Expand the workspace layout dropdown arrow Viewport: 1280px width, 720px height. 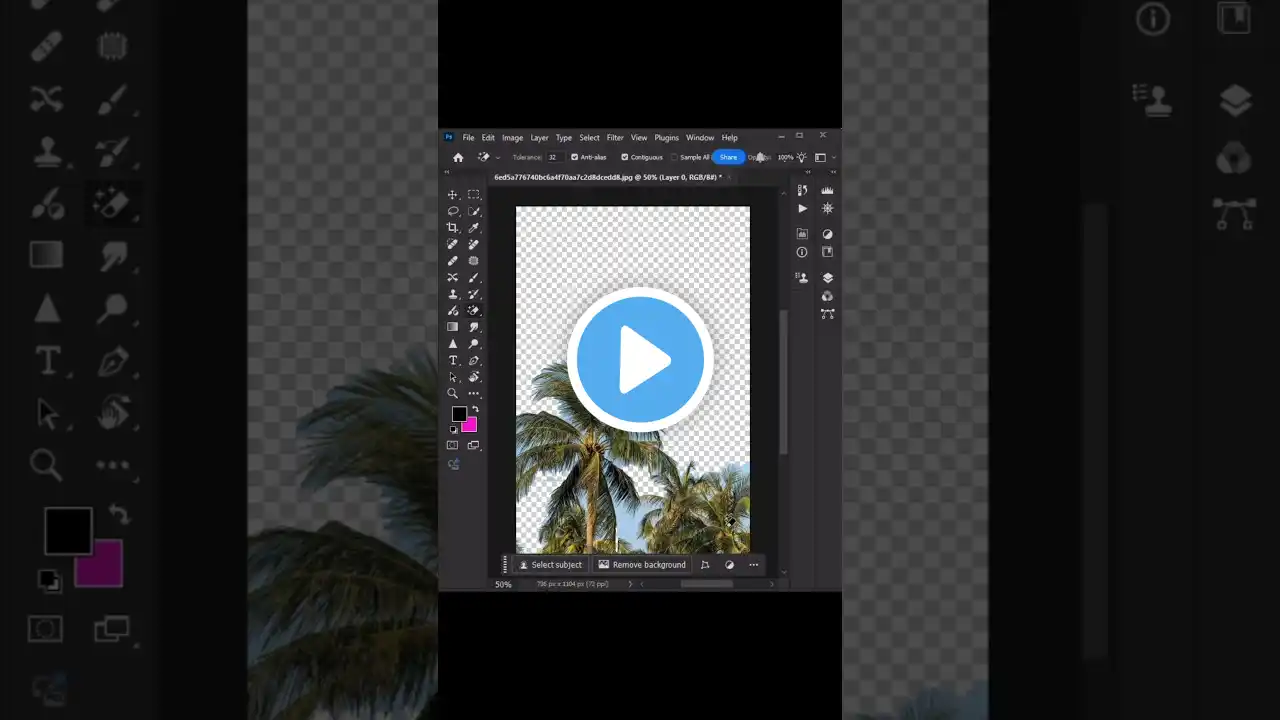[x=834, y=157]
